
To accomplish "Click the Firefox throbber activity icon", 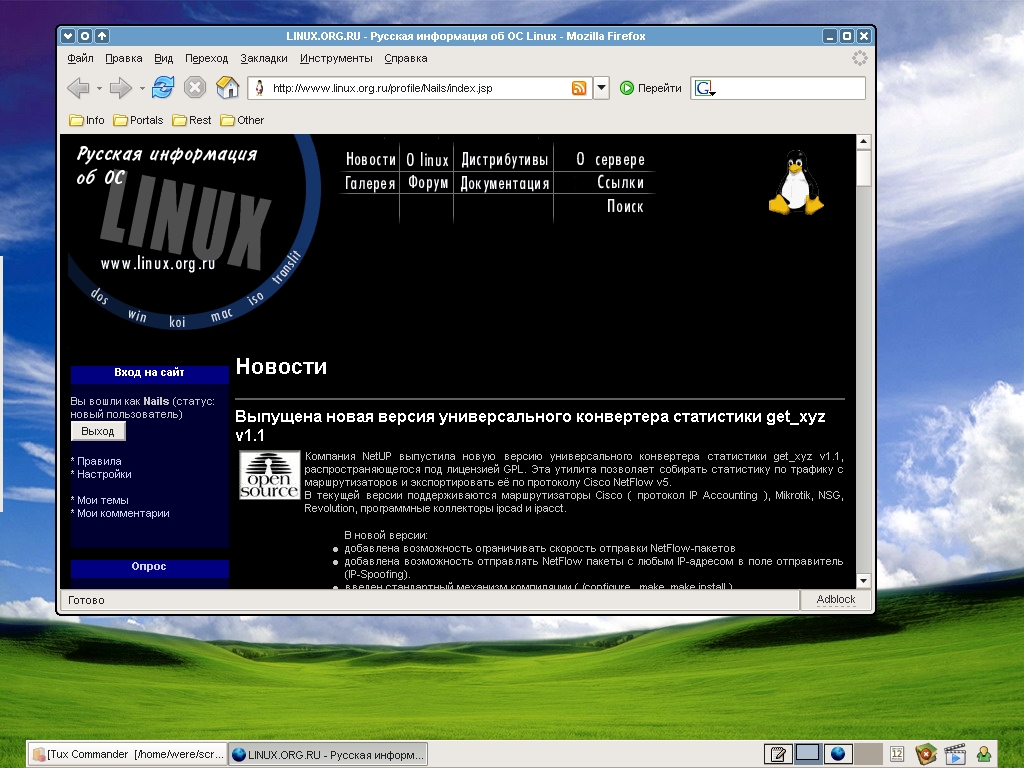I will (859, 58).
